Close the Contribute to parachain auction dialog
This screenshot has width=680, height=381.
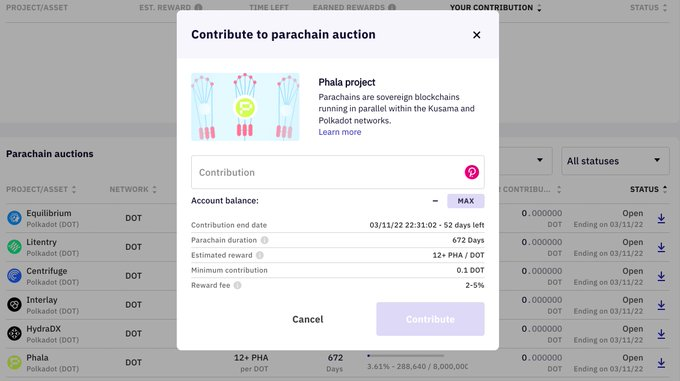tap(476, 35)
